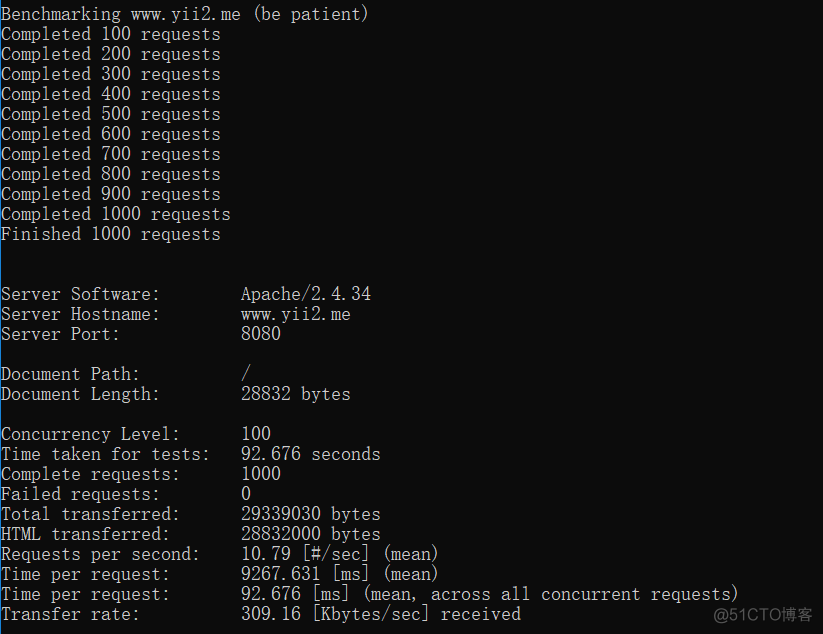823x634 pixels.
Task: Click the Failed requests value 0
Action: (246, 494)
